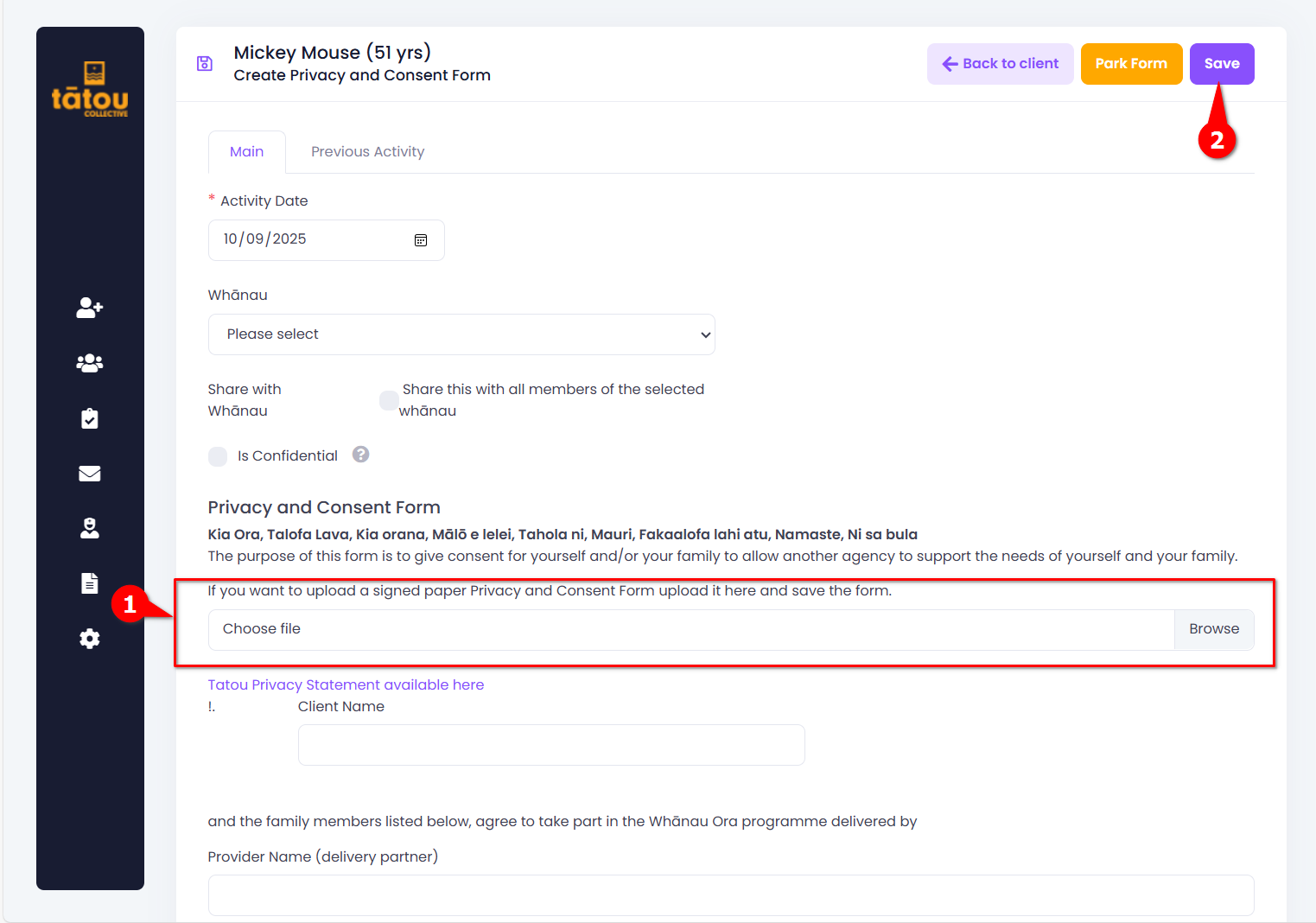Click the Park Form button
This screenshot has width=1316, height=923.
point(1132,64)
